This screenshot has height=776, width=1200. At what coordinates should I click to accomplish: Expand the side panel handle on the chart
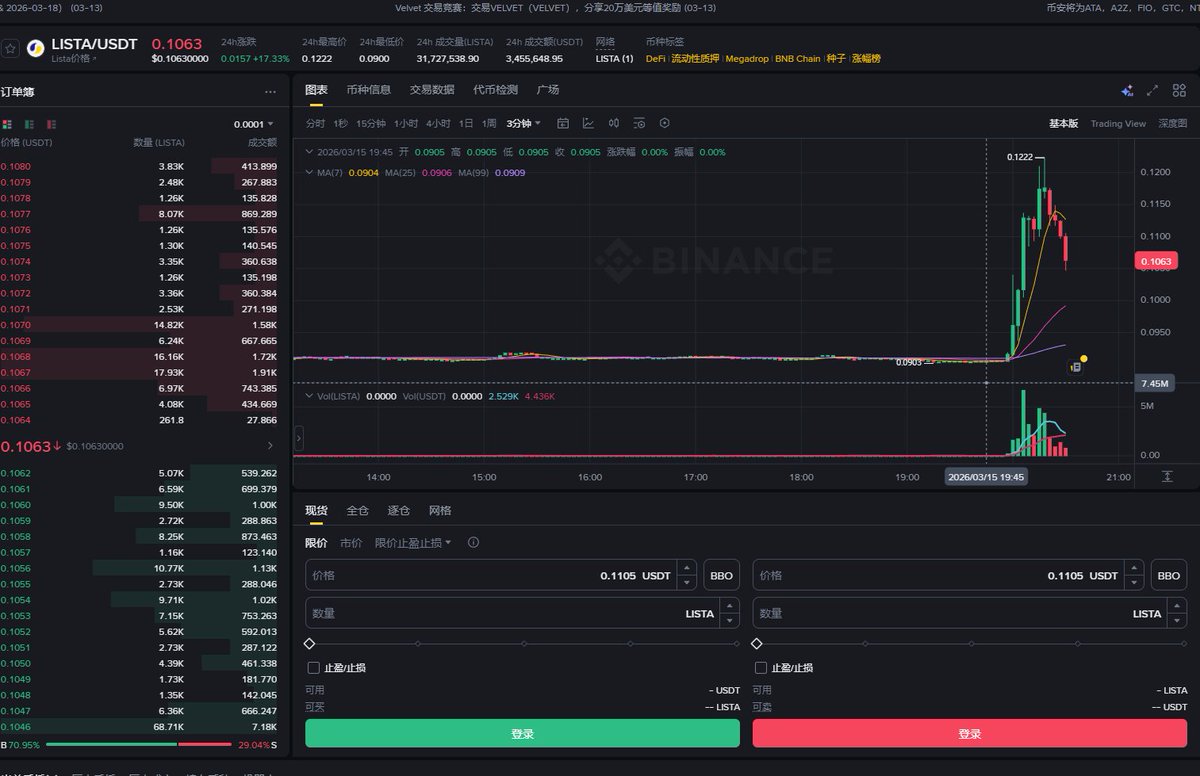298,438
